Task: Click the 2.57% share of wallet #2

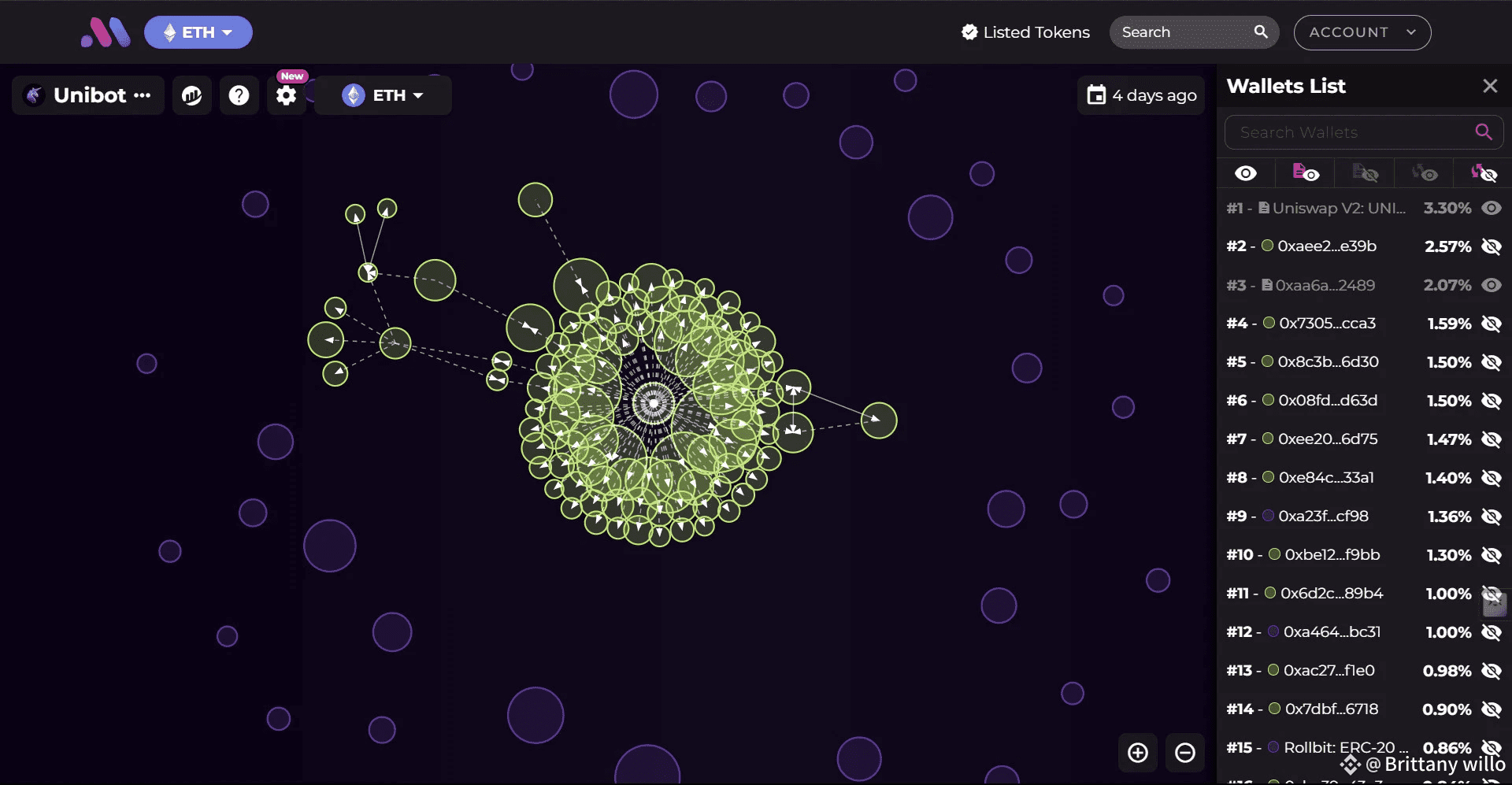Action: coord(1447,246)
